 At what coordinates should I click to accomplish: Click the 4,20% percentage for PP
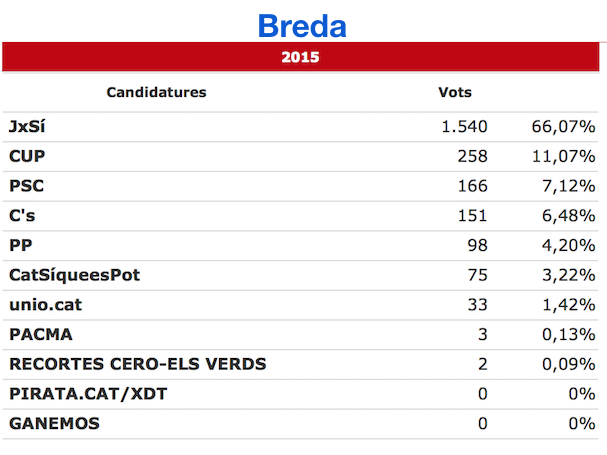pos(568,246)
